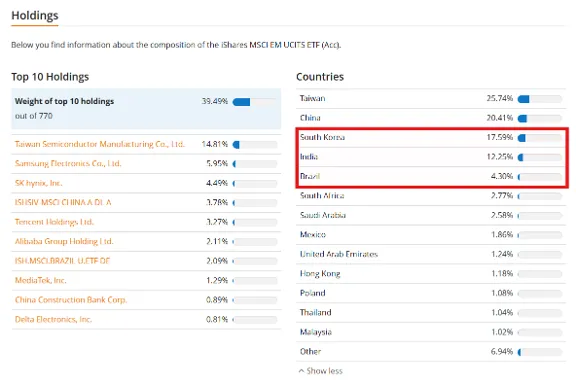Click the 39.49% top 10 weight value
The image size is (576, 384).
215,101
